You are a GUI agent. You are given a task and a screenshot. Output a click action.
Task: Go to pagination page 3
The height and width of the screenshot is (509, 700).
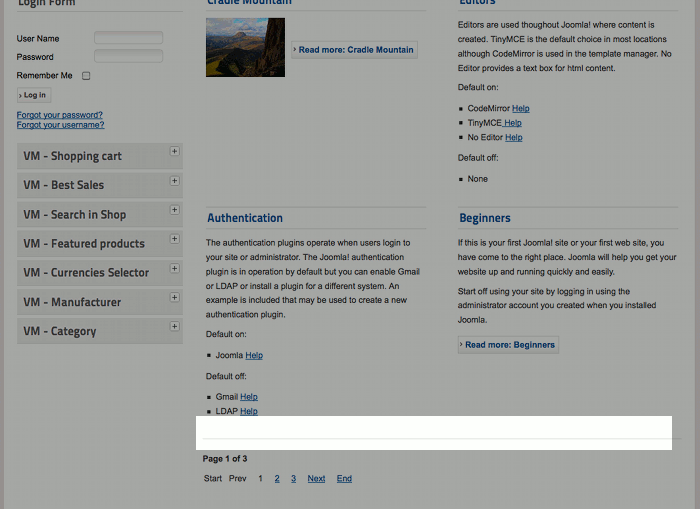pos(293,479)
